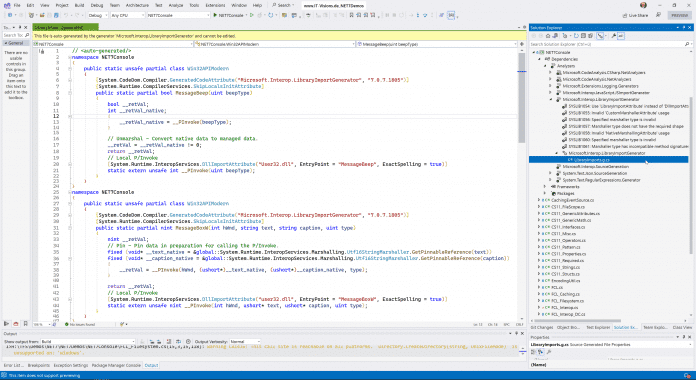696x380 pixels.
Task: Switch to the Test Explorer tab
Action: [598, 327]
